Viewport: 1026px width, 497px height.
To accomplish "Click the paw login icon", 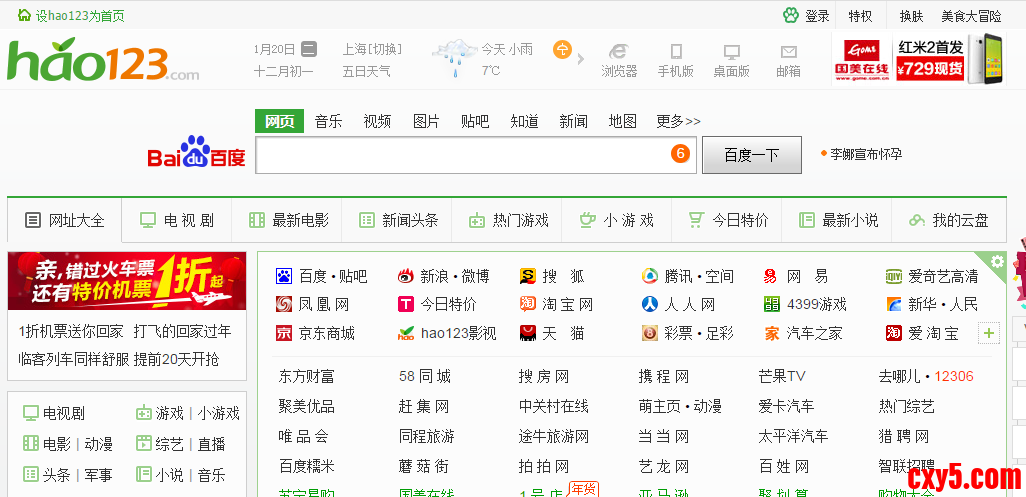I will [791, 16].
